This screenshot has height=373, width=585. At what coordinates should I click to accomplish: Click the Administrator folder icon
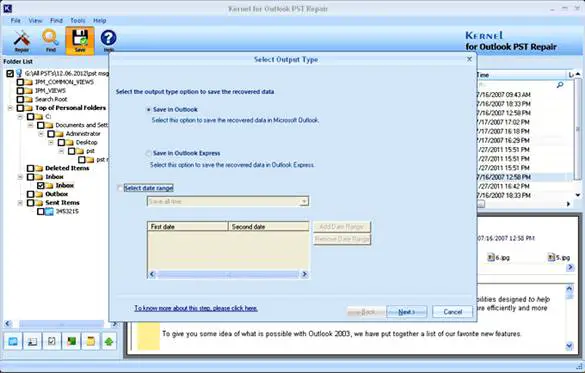tap(59, 134)
